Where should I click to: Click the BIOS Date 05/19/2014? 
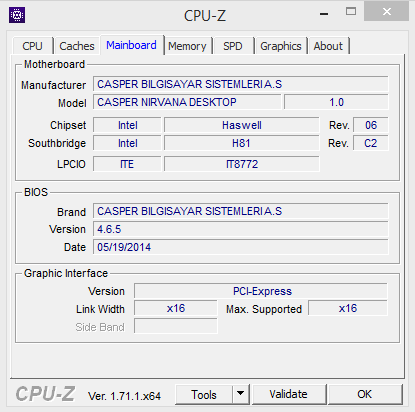(x=241, y=247)
